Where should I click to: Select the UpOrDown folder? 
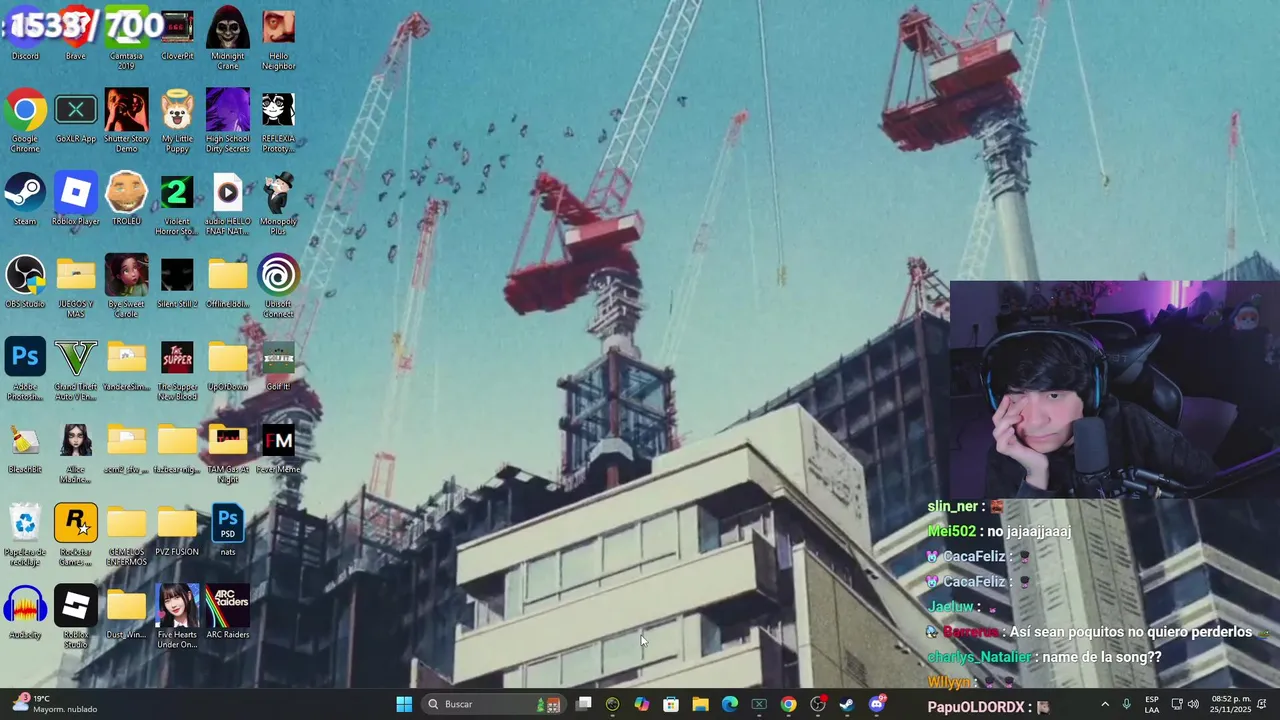coord(228,365)
